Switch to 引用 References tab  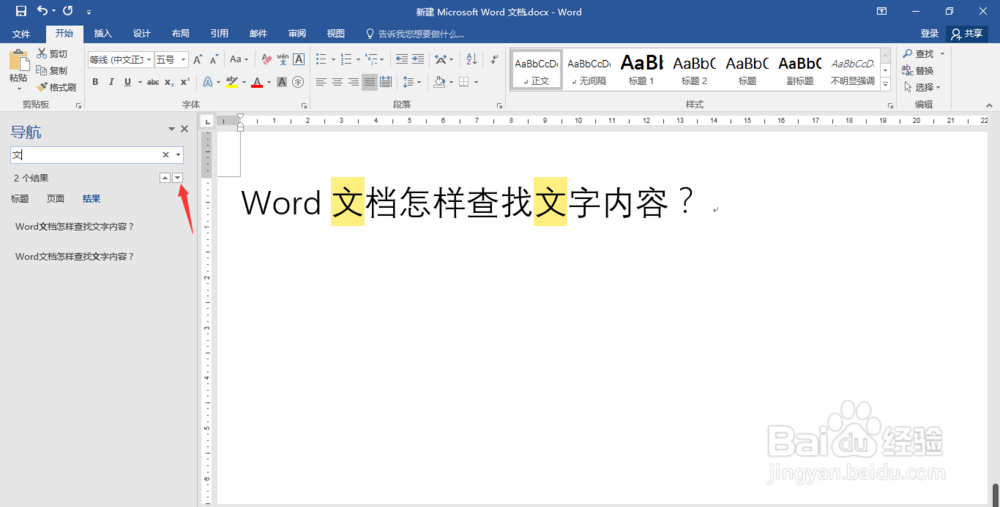(219, 33)
